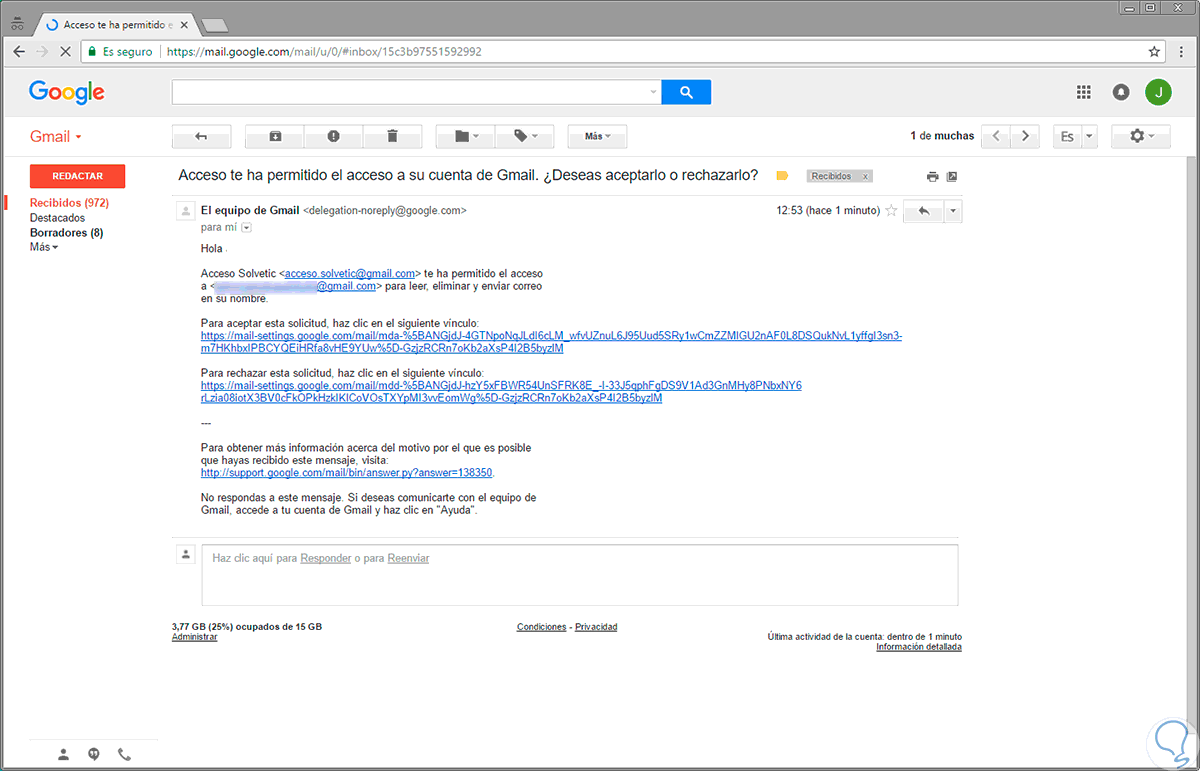Image resolution: width=1200 pixels, height=771 pixels.
Task: Select the Acceso te ha permitido tab
Action: (119, 23)
